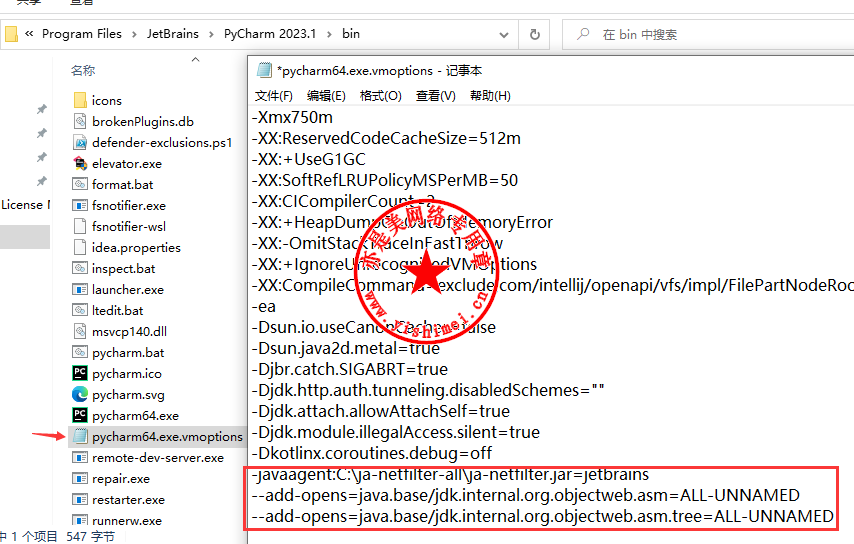Click the -Xmx750m line in Notepad

point(292,117)
